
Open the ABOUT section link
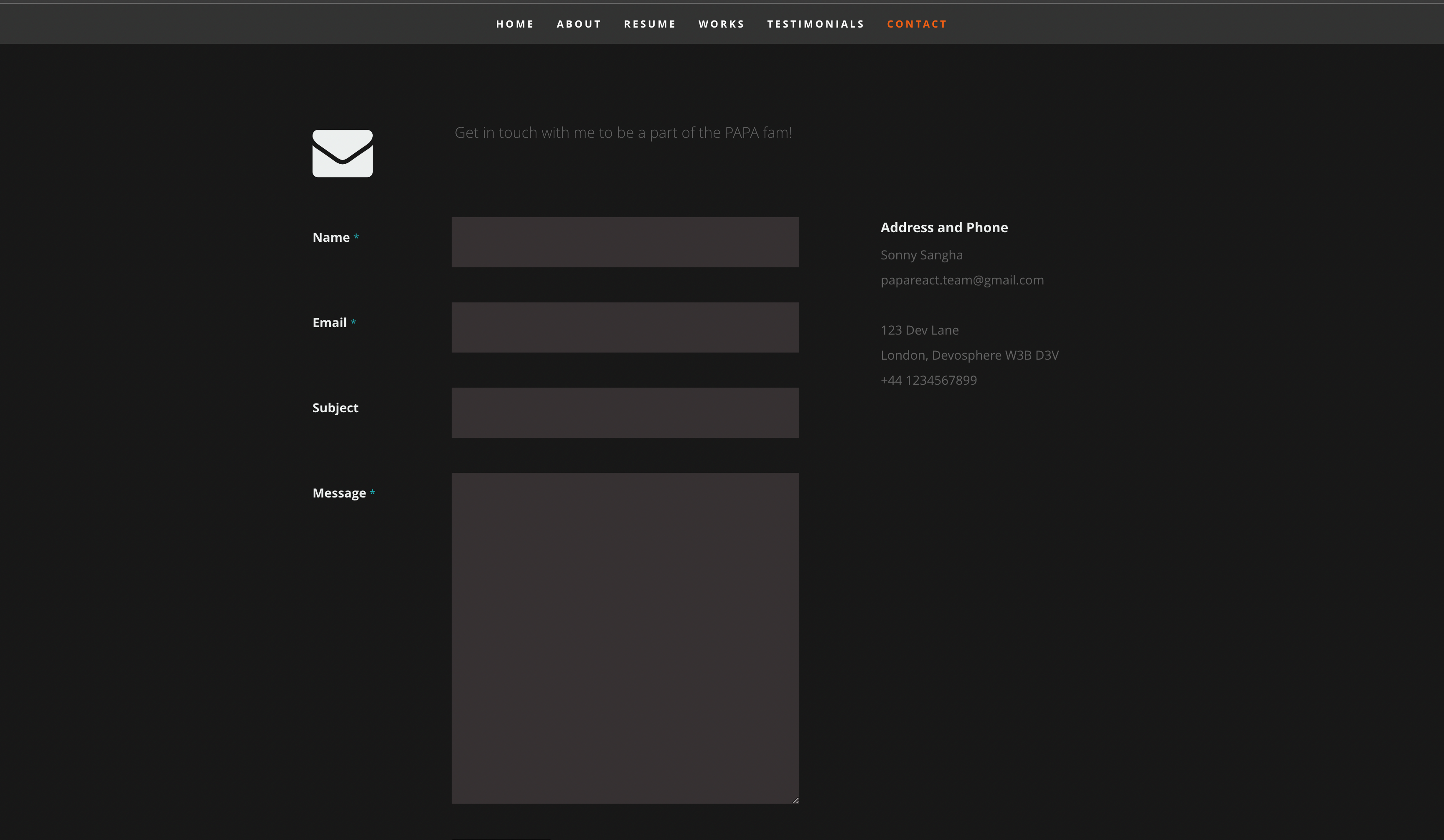click(579, 24)
